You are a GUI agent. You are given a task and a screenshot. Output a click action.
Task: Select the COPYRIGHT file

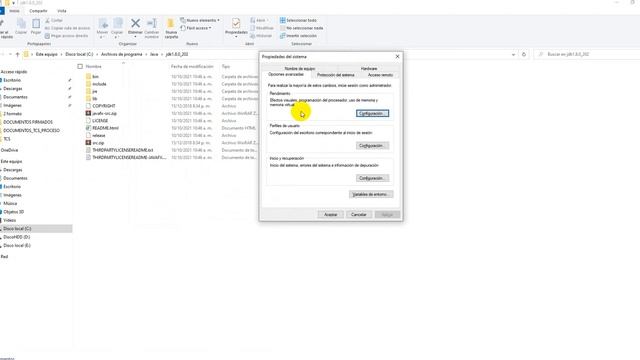(104, 106)
